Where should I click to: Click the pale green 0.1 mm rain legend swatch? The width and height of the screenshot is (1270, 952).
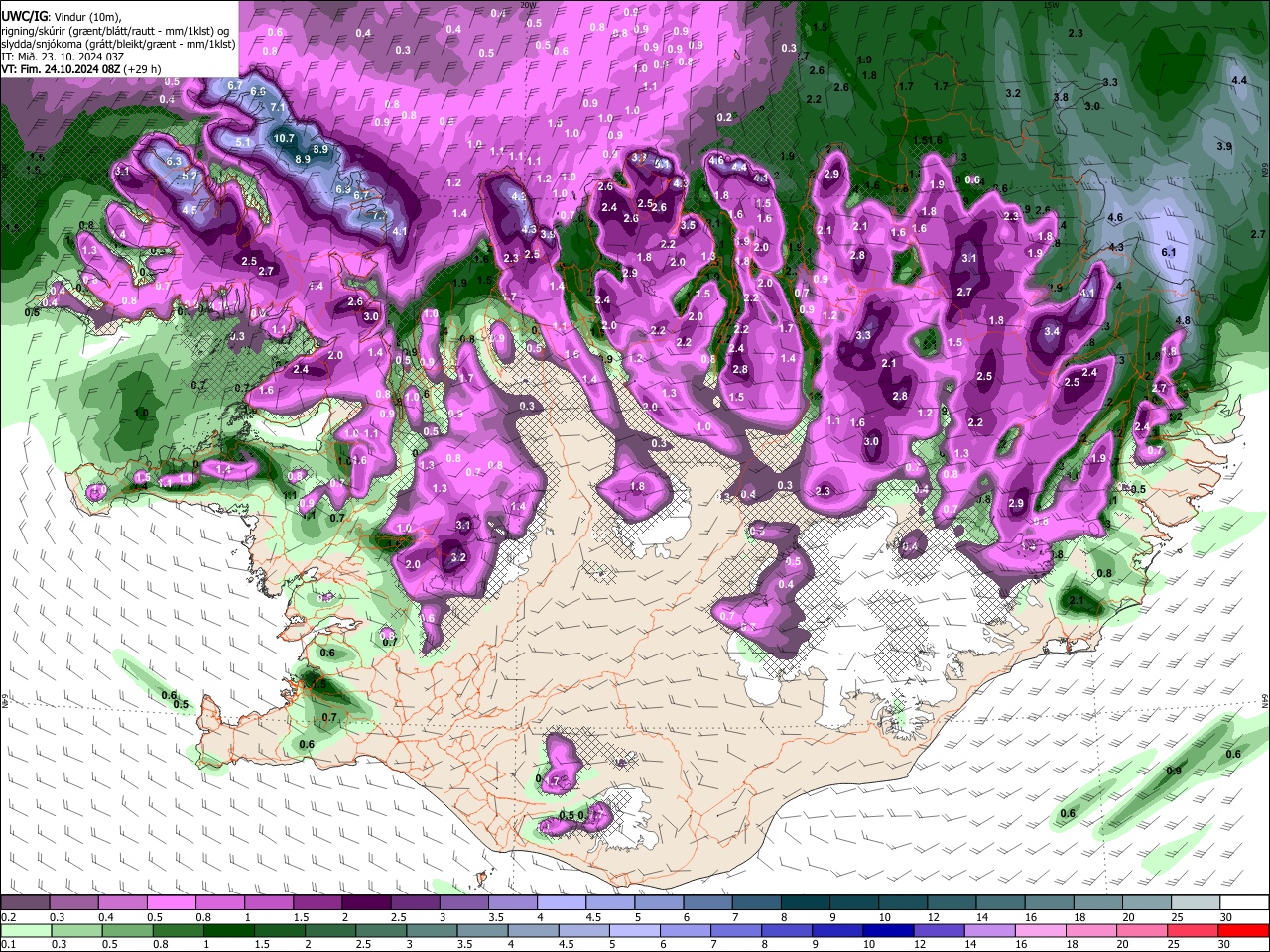tap(26, 929)
